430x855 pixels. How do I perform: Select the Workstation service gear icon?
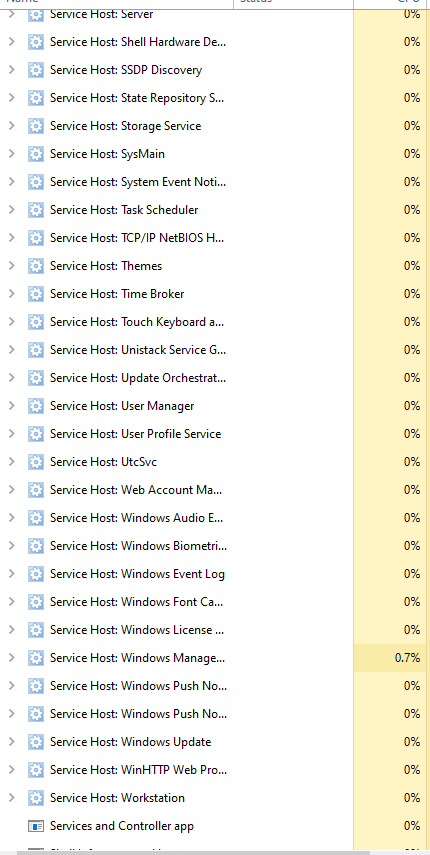pos(35,798)
